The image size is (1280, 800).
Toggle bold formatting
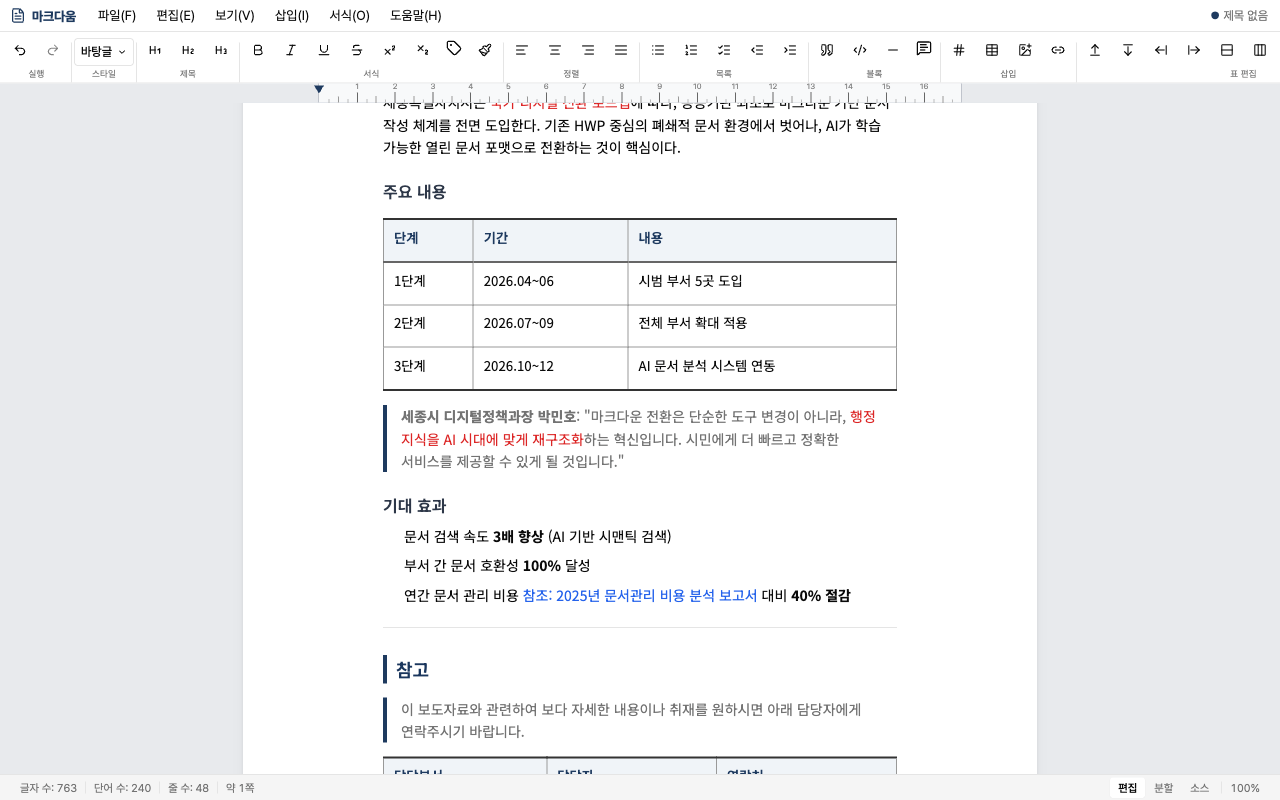pyautogui.click(x=258, y=49)
